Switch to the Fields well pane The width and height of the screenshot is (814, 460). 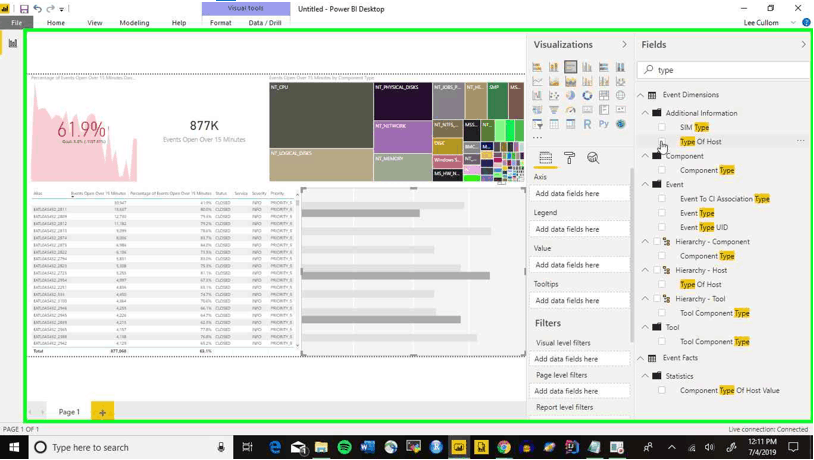click(546, 158)
